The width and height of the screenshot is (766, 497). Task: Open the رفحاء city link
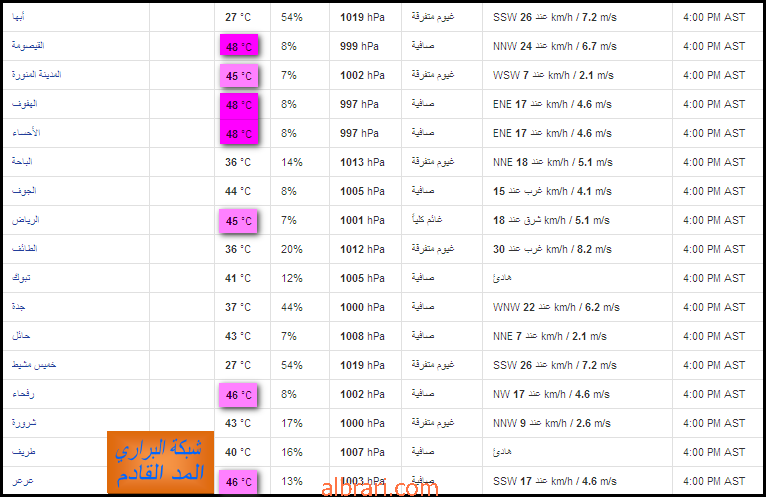click(x=23, y=394)
